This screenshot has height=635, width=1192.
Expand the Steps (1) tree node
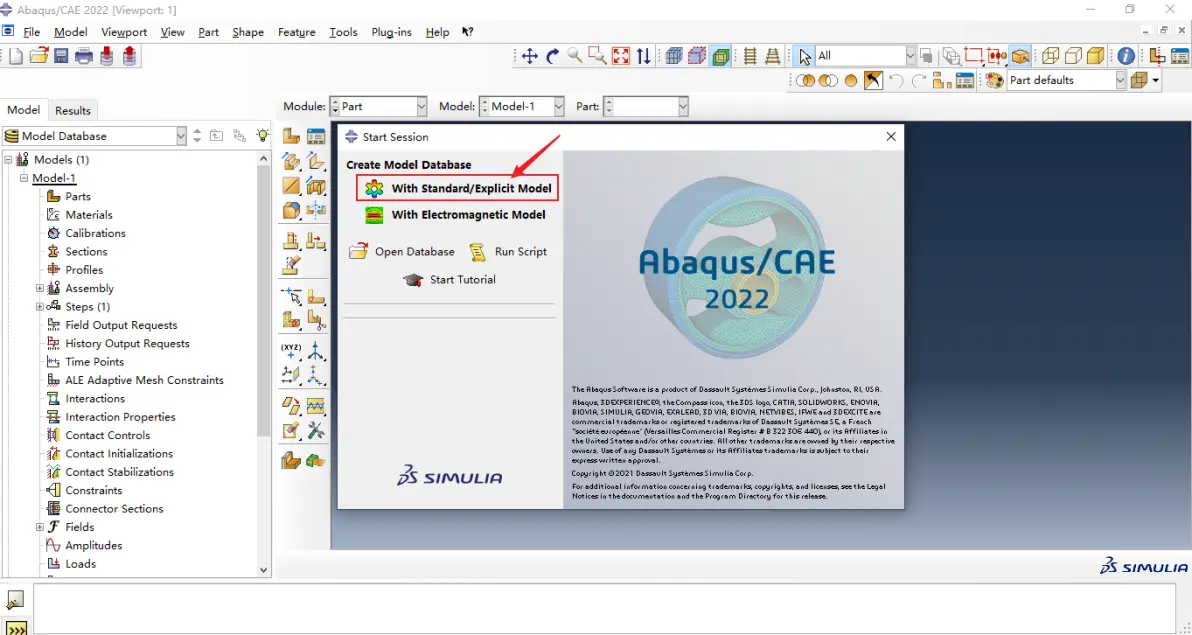[x=40, y=306]
